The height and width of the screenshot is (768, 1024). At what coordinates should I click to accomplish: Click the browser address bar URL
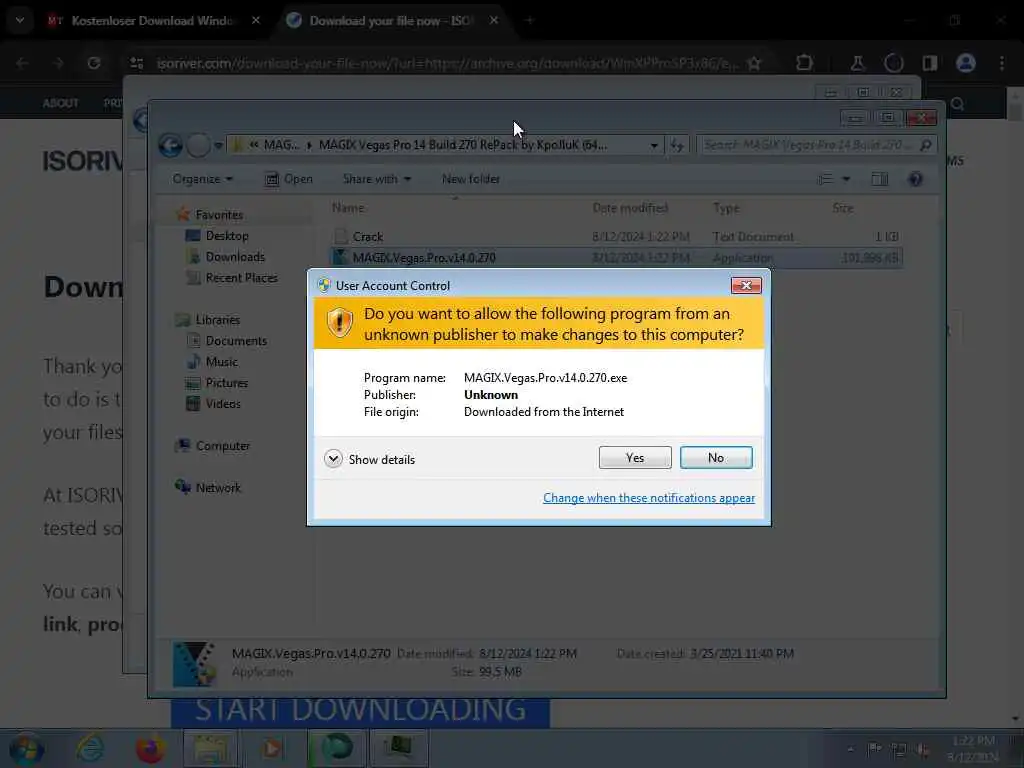tap(447, 63)
